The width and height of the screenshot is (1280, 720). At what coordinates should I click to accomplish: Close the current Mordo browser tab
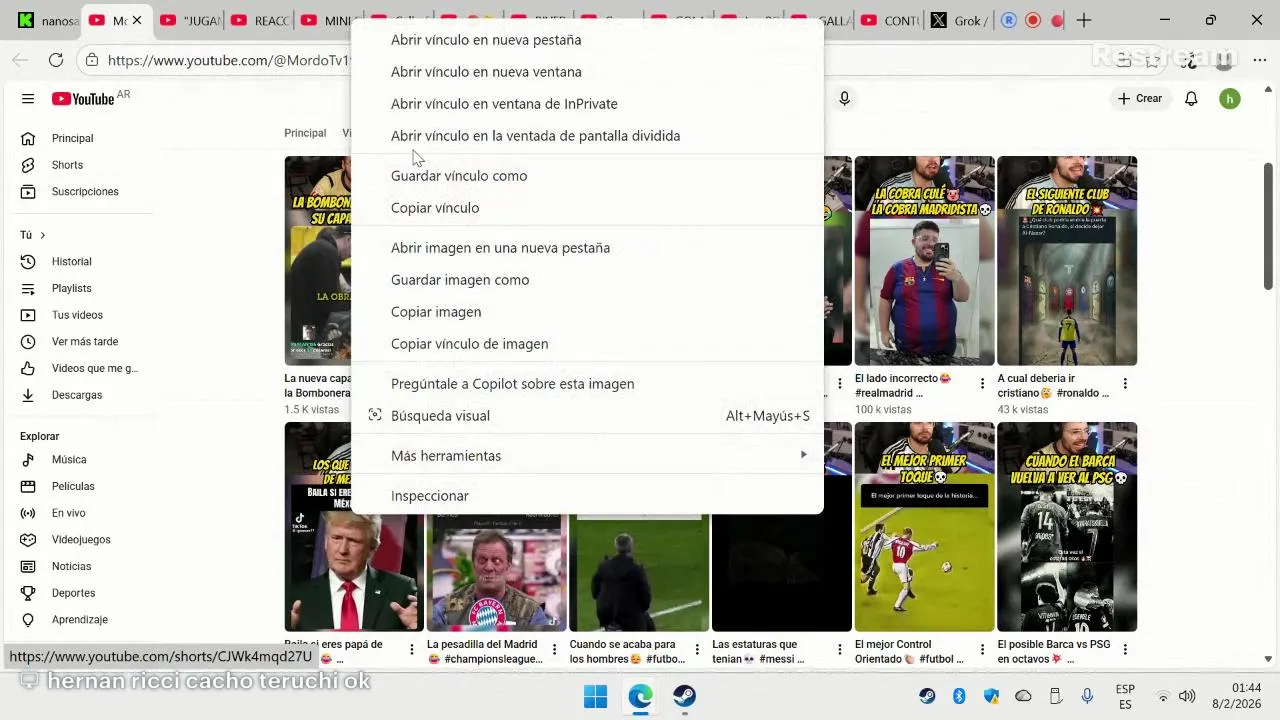[137, 20]
